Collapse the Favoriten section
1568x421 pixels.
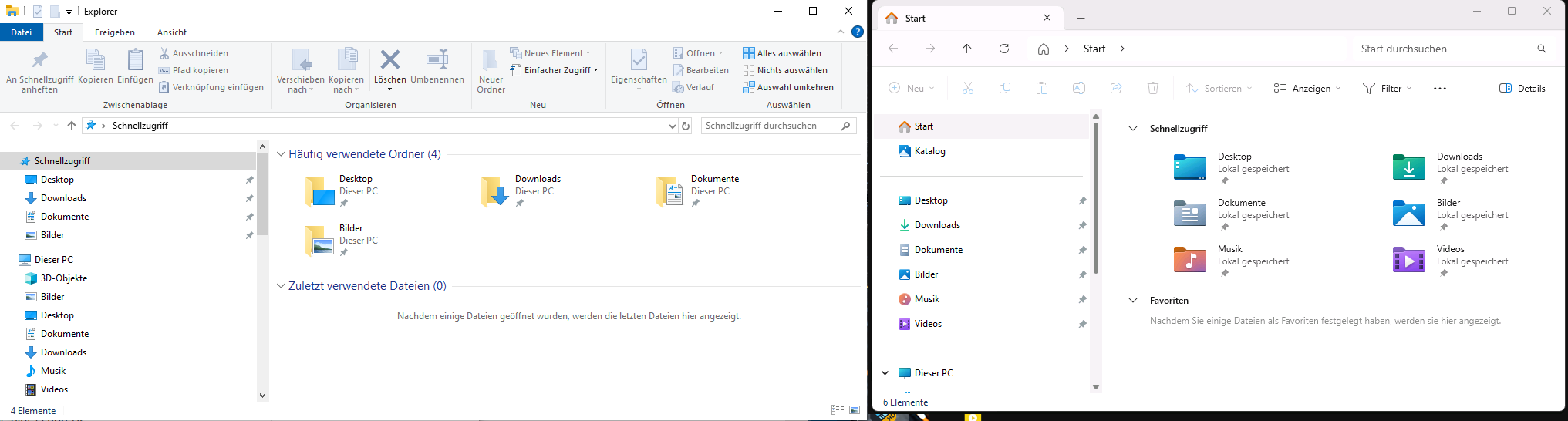click(1133, 301)
